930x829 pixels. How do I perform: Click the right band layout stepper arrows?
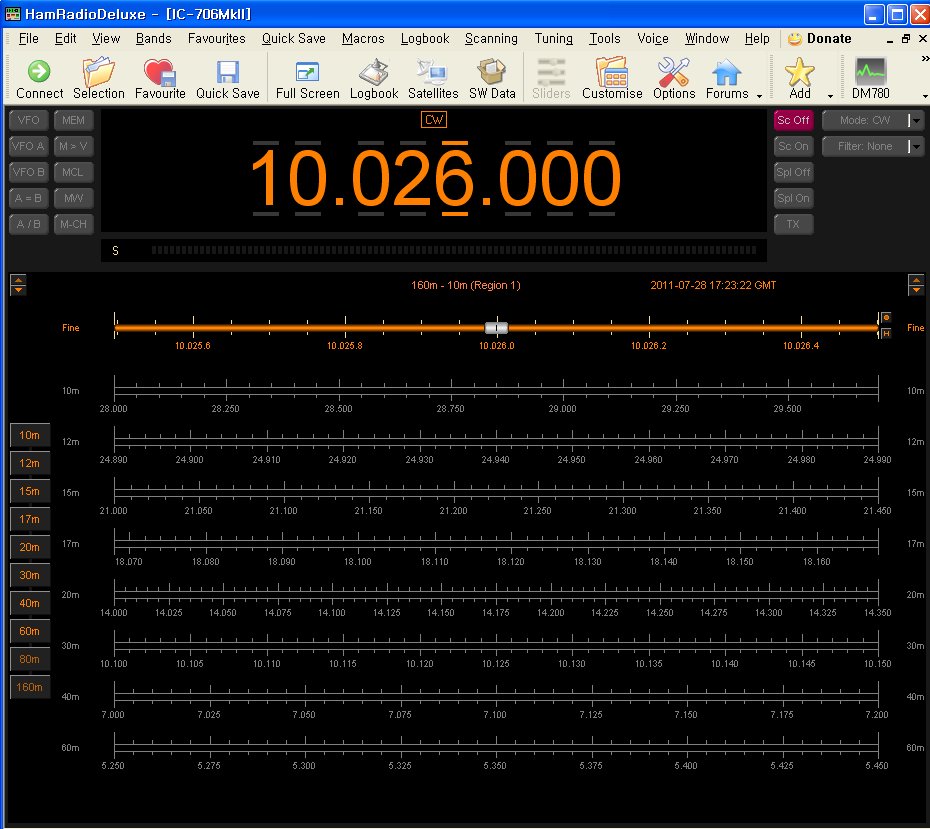click(x=916, y=285)
